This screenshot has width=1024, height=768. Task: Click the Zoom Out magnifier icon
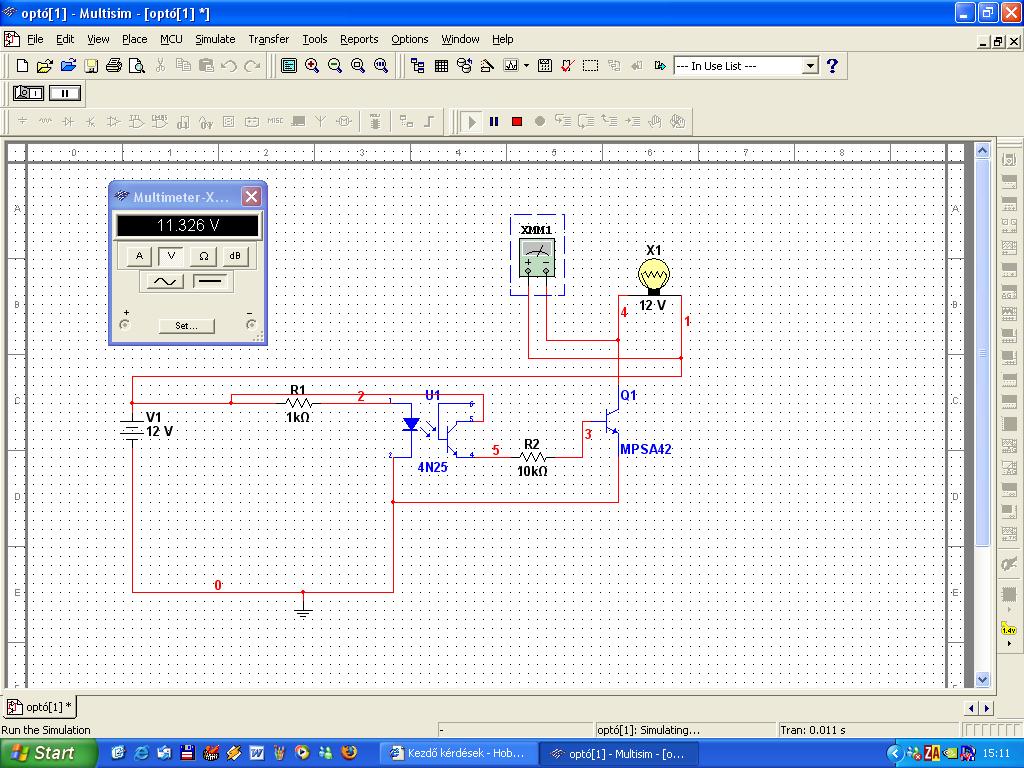coord(335,66)
